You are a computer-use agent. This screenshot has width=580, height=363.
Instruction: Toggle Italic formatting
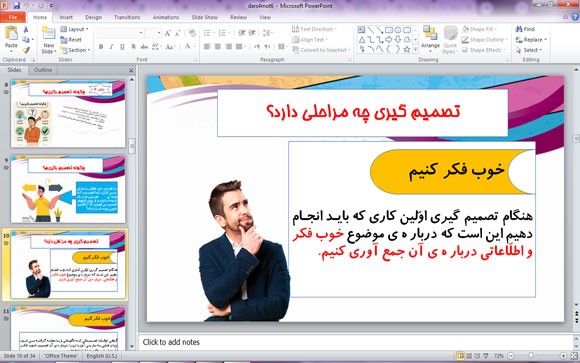(111, 47)
